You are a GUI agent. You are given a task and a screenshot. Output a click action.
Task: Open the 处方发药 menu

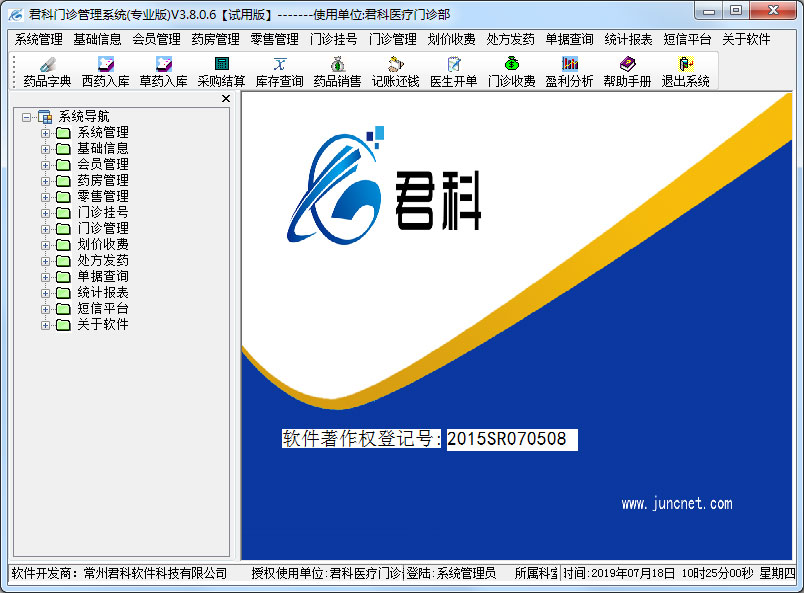[x=510, y=39]
